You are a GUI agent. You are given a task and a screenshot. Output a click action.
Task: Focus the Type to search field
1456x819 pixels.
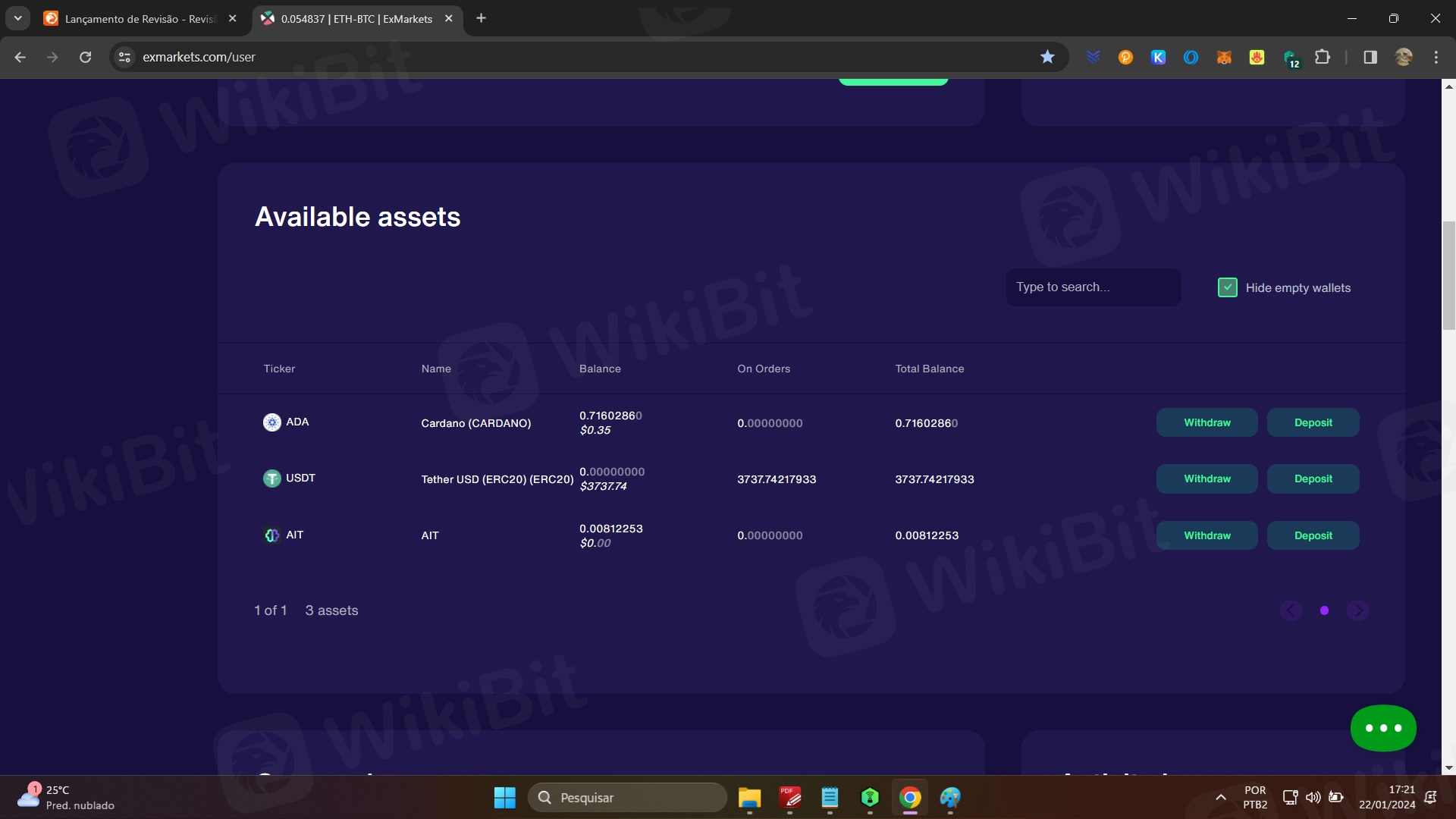click(x=1092, y=287)
